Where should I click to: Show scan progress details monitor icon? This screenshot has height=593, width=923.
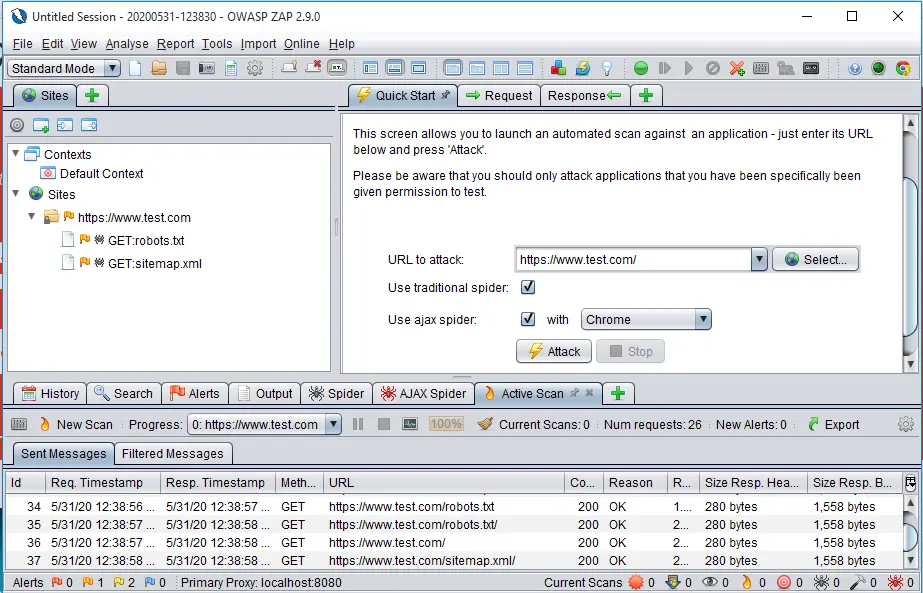(x=410, y=424)
